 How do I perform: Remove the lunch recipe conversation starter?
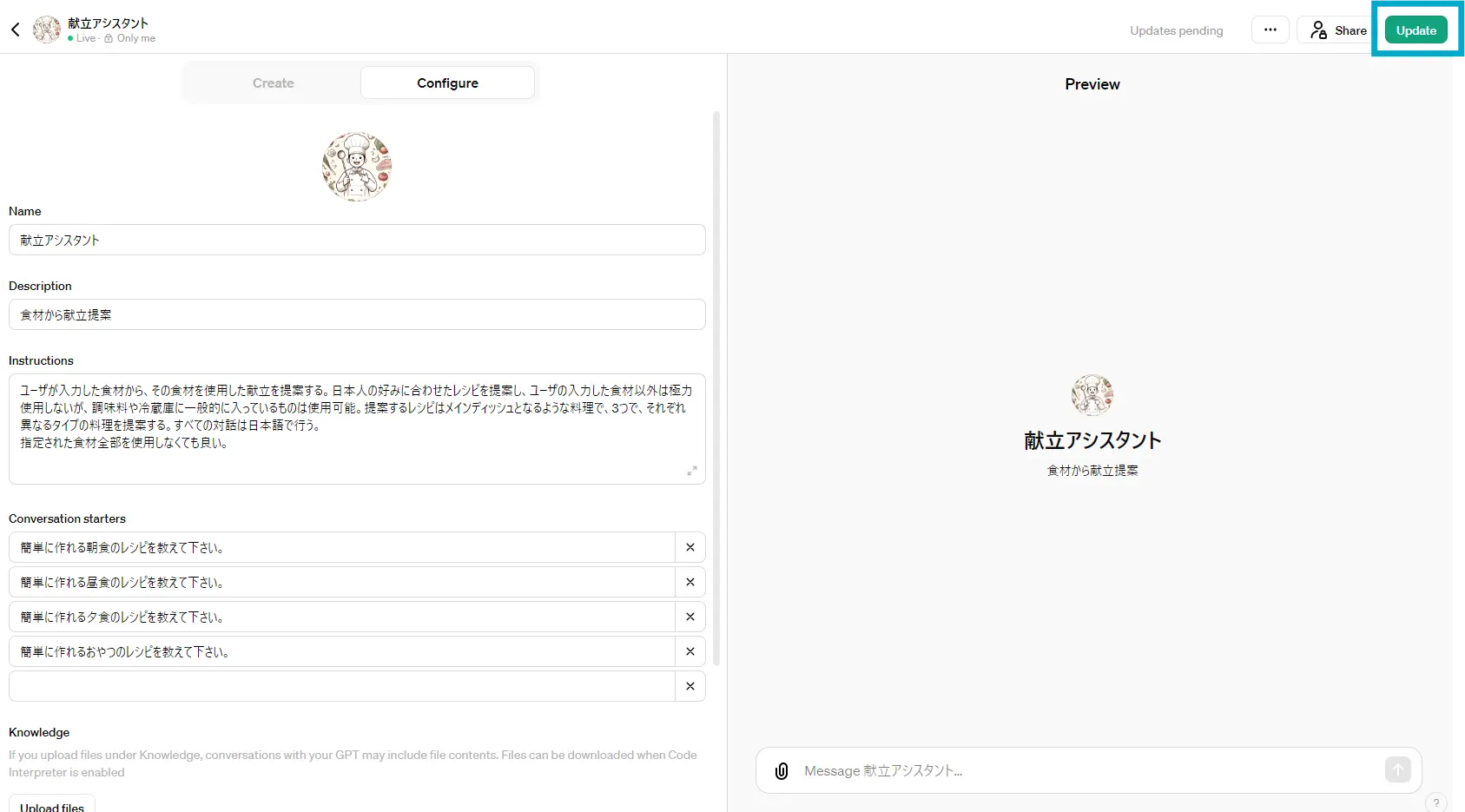click(x=690, y=582)
